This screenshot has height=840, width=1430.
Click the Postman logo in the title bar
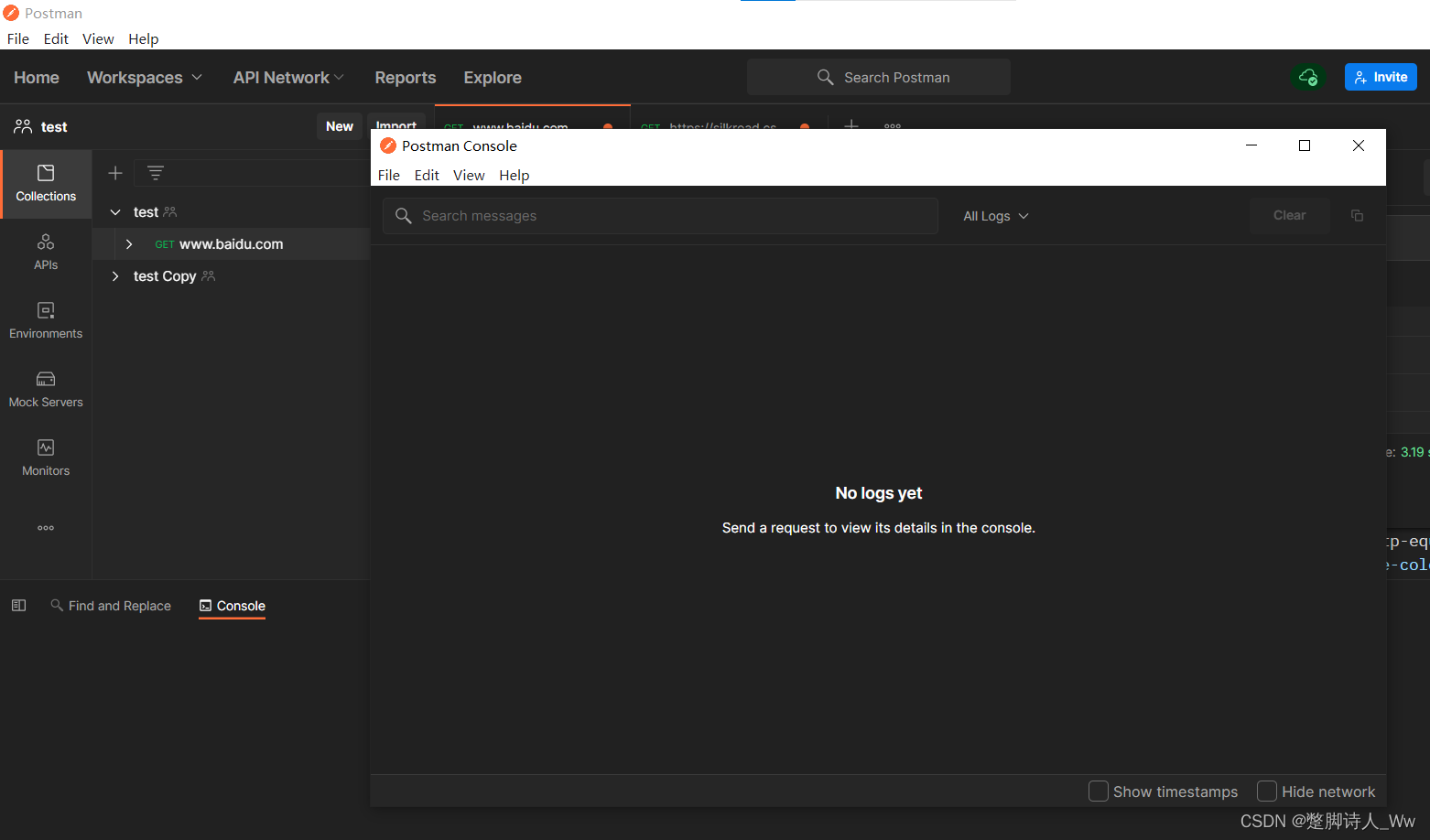[11, 13]
